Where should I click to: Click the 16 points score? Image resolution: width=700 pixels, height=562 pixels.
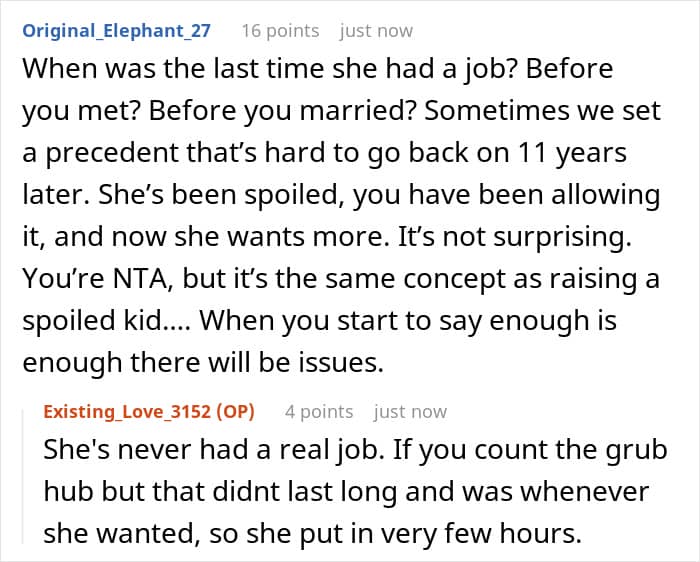(280, 30)
